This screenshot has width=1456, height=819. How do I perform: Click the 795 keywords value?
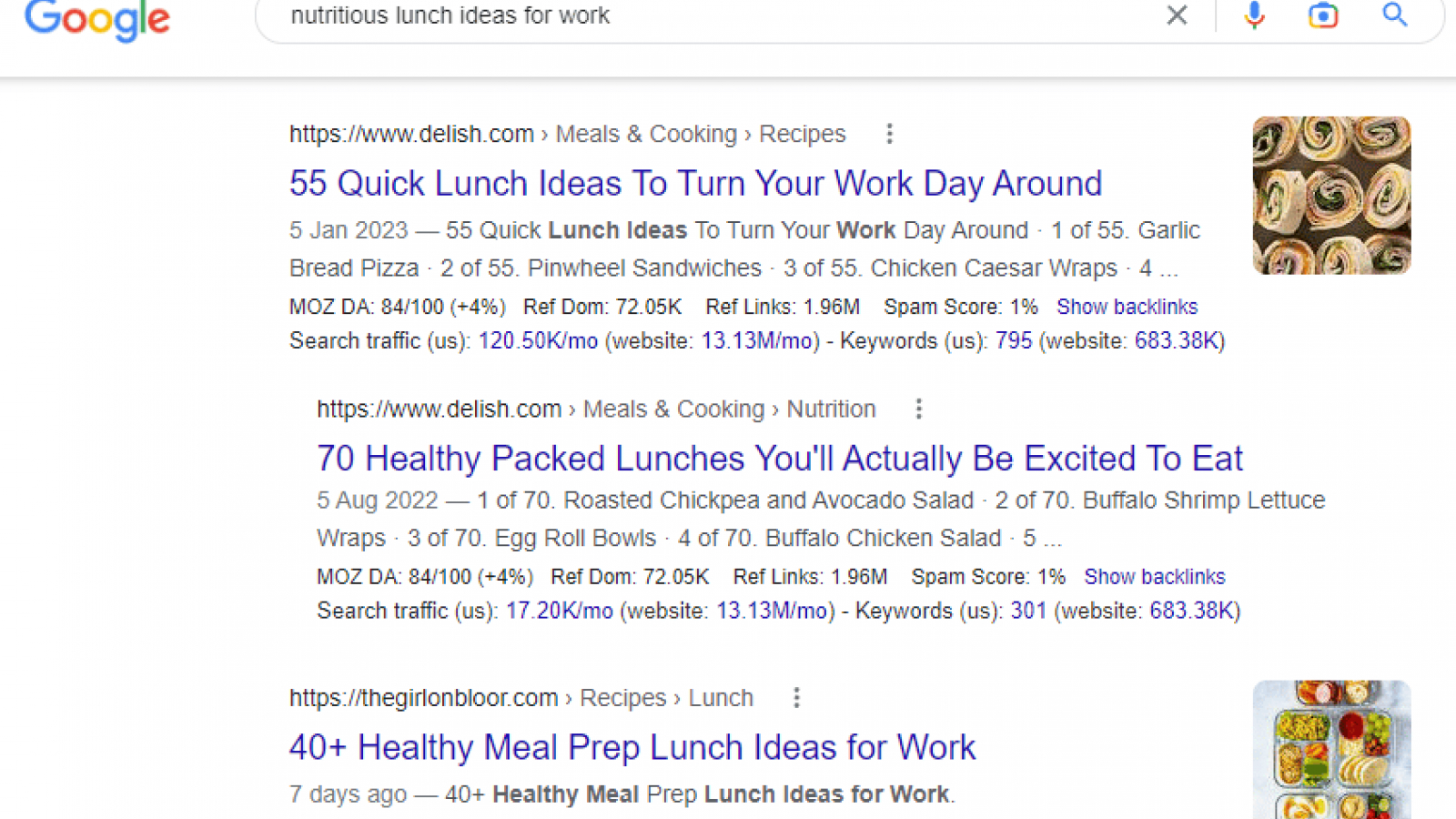coord(1014,341)
